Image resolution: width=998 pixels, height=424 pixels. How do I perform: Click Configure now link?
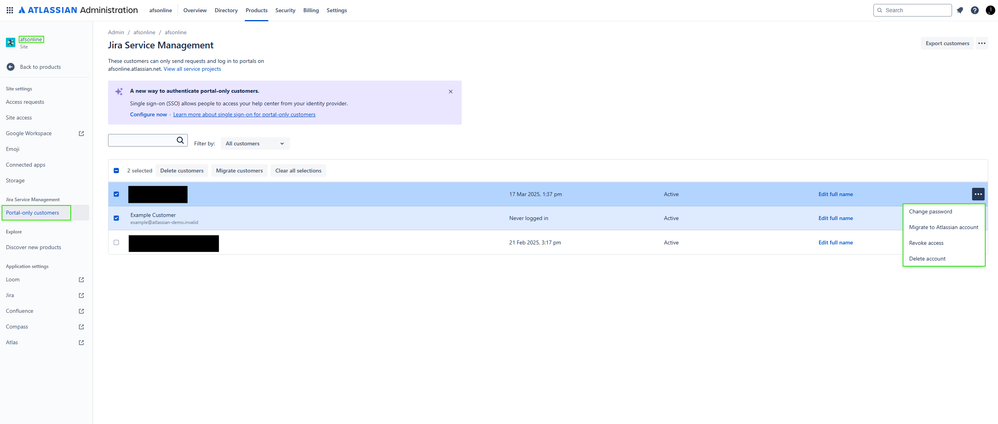click(x=148, y=115)
